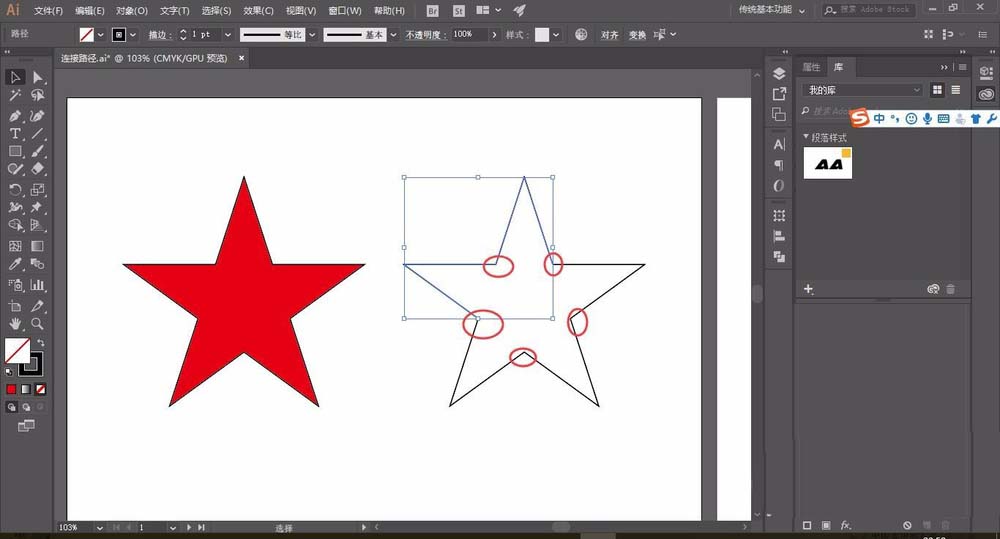1000x539 pixels.
Task: Switch library to list view
Action: 958,90
